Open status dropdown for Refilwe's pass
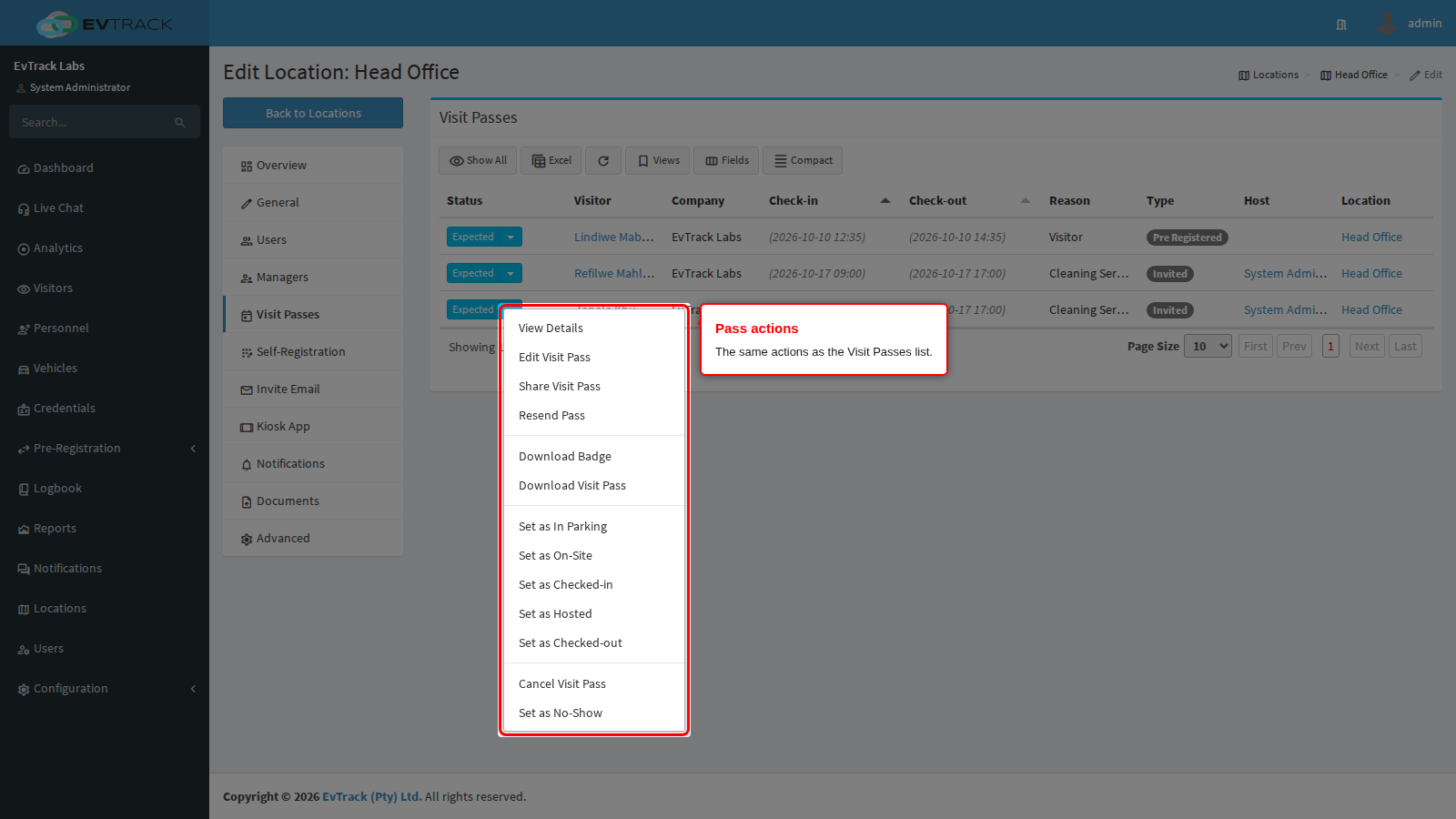1456x819 pixels. point(511,274)
